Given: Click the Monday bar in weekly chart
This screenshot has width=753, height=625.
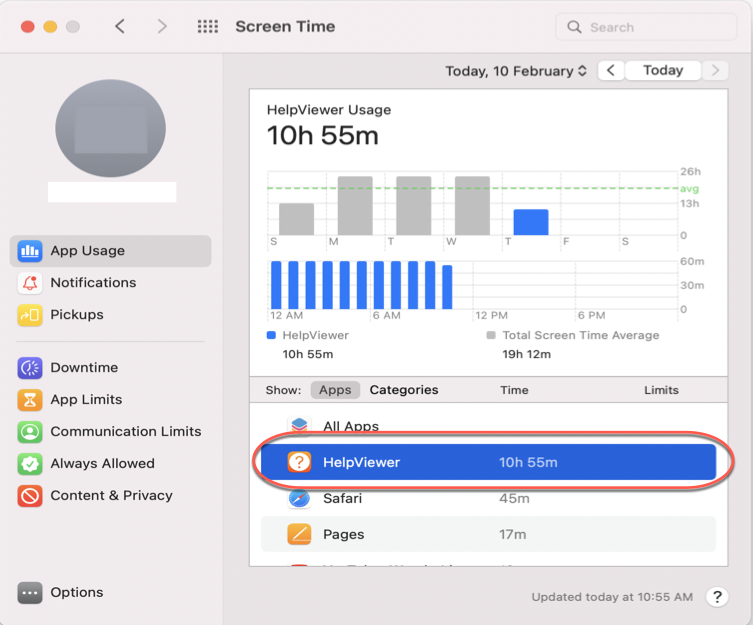Looking at the screenshot, I should (355, 206).
